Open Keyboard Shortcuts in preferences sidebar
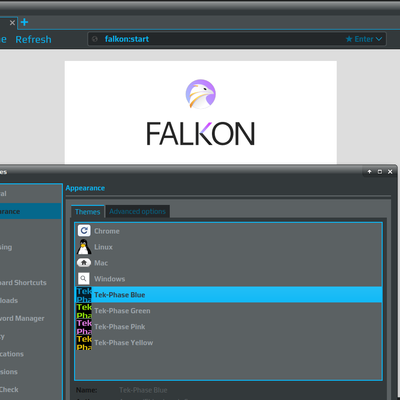Image resolution: width=400 pixels, height=400 pixels. point(31,283)
